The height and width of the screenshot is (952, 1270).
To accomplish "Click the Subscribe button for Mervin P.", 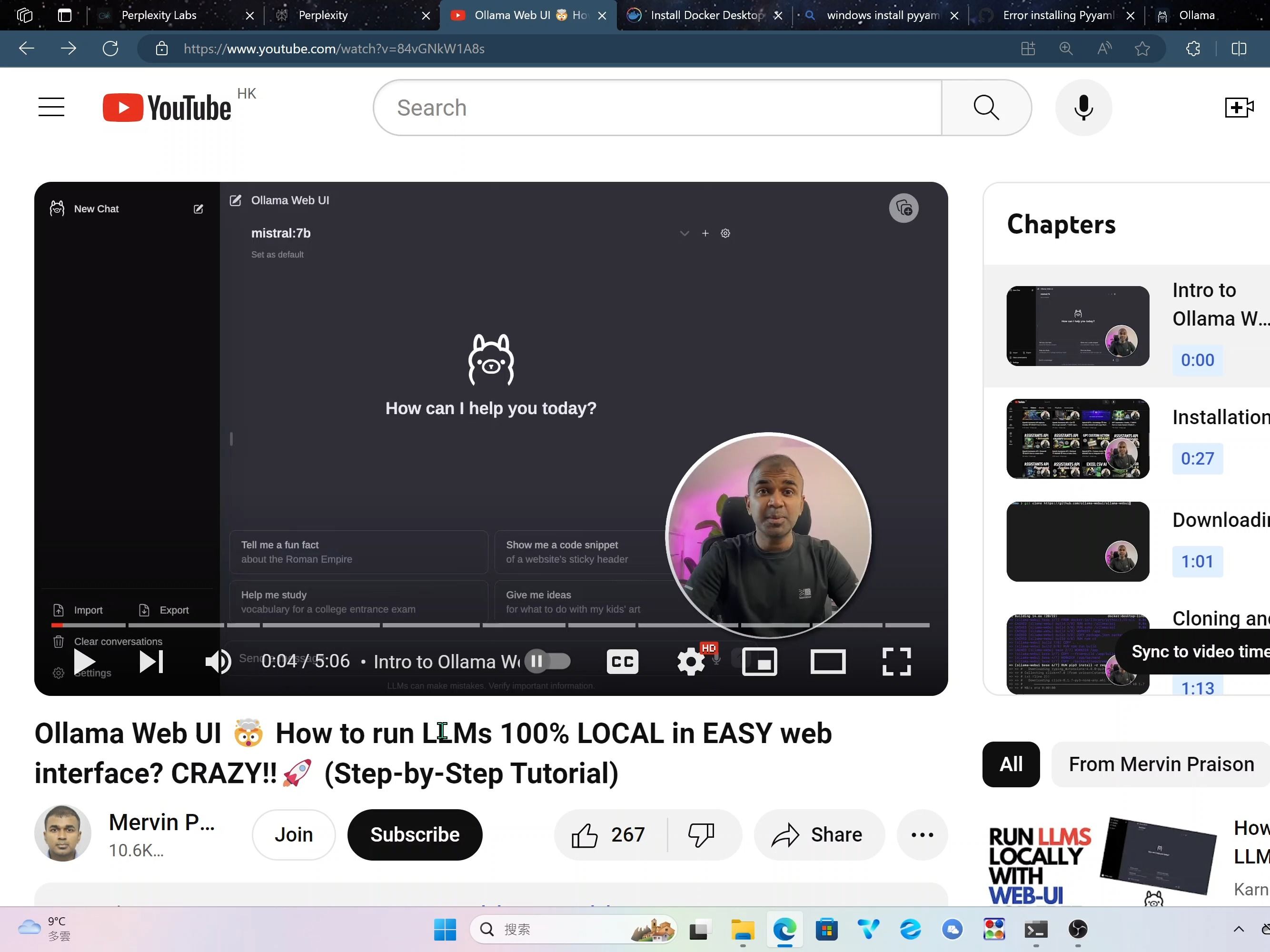I will tap(415, 834).
